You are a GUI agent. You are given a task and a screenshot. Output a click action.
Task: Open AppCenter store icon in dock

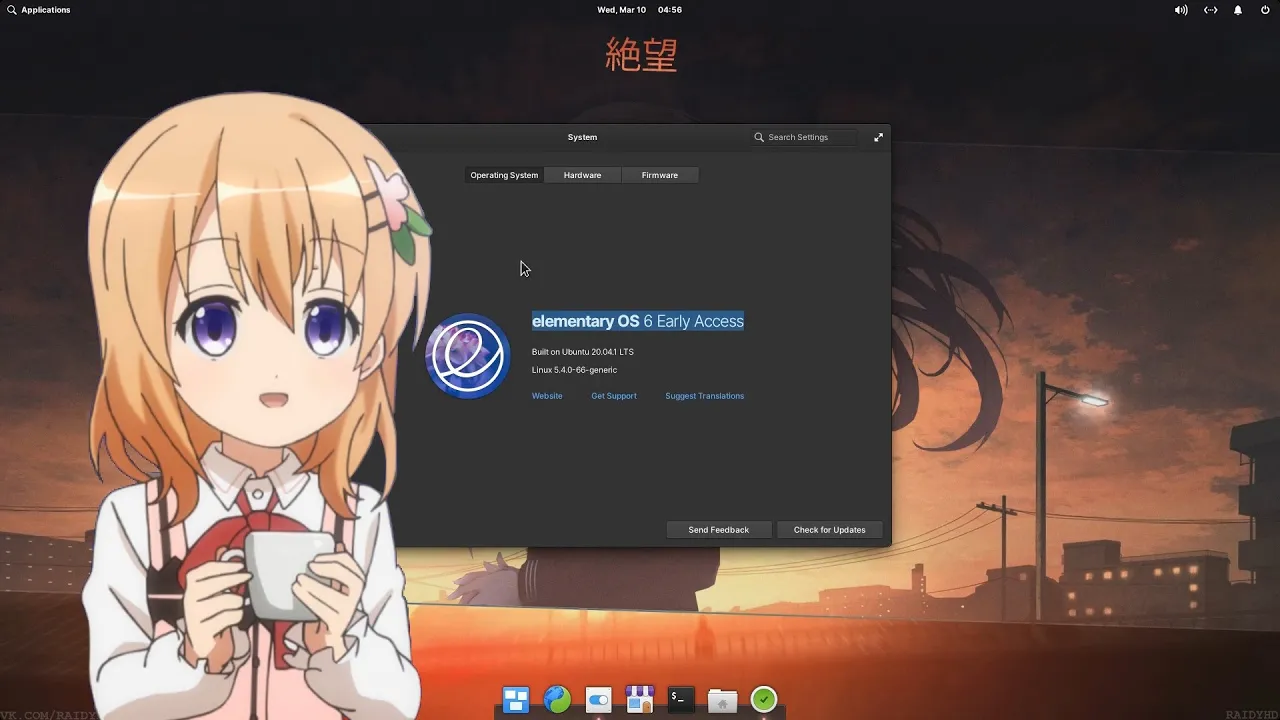640,699
